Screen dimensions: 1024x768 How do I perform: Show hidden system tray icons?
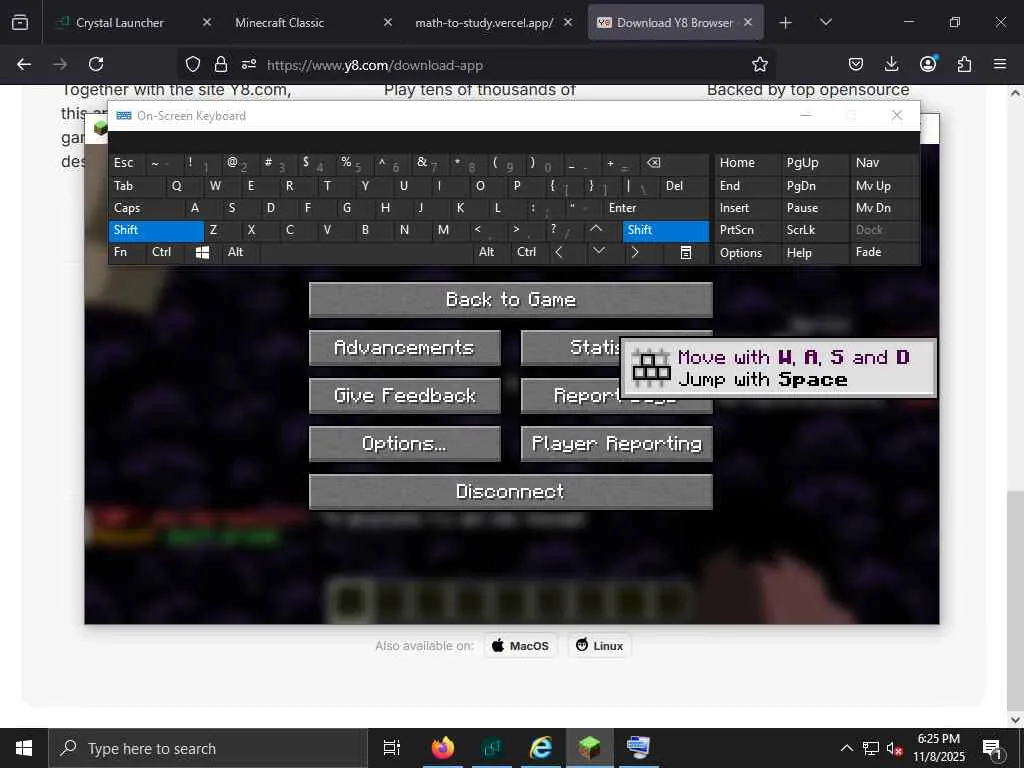tap(846, 748)
